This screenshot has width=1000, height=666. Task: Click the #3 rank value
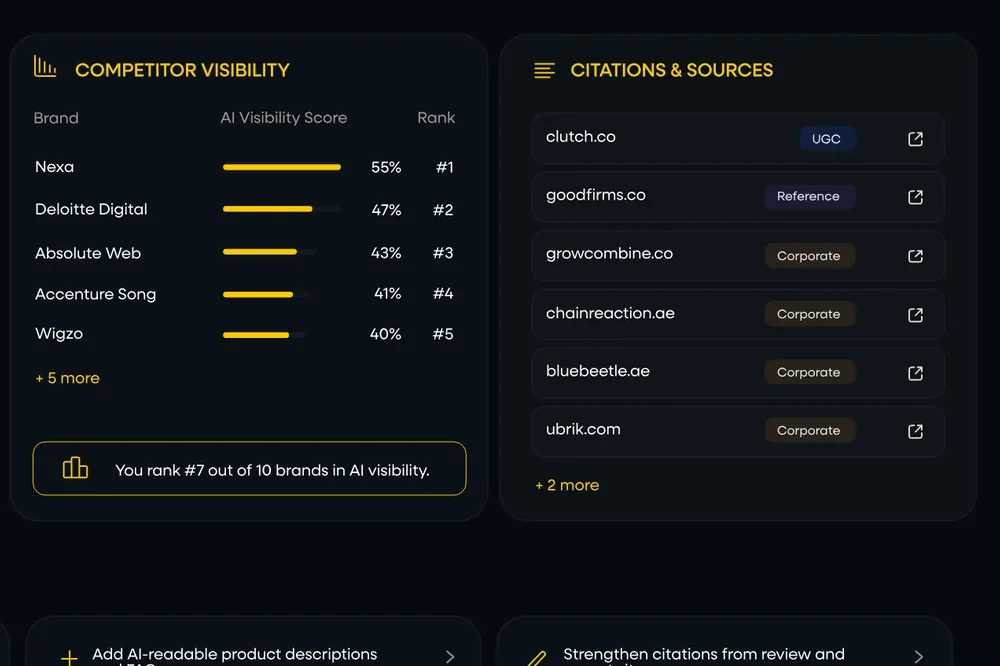(x=443, y=253)
